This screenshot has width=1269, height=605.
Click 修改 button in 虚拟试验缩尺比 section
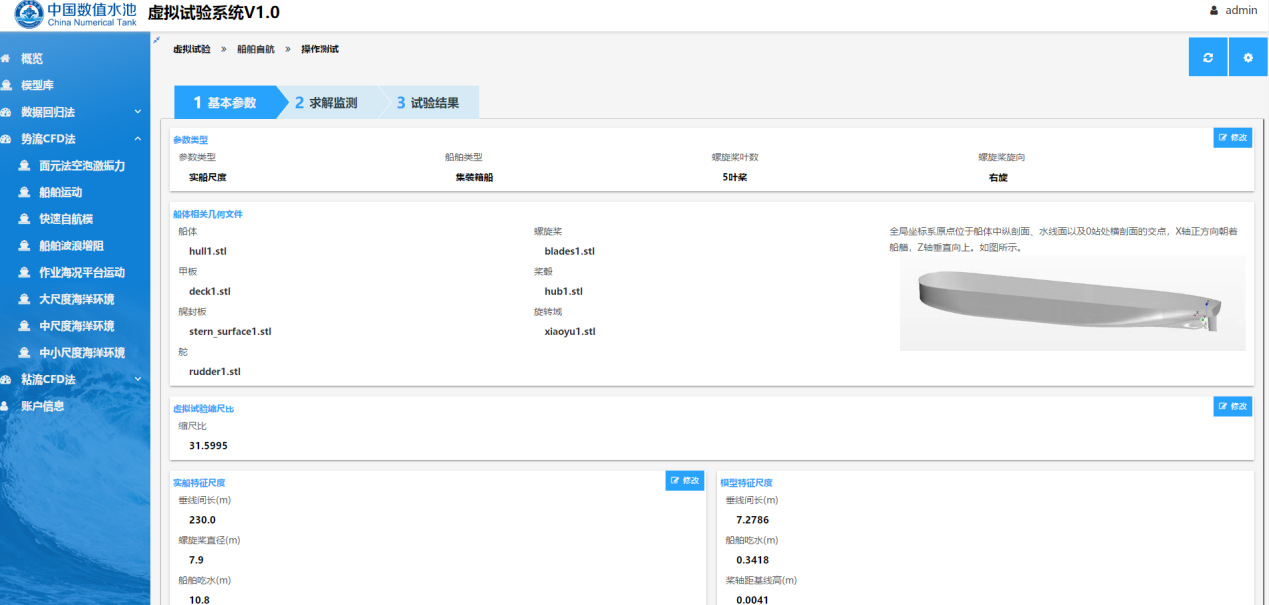1232,406
